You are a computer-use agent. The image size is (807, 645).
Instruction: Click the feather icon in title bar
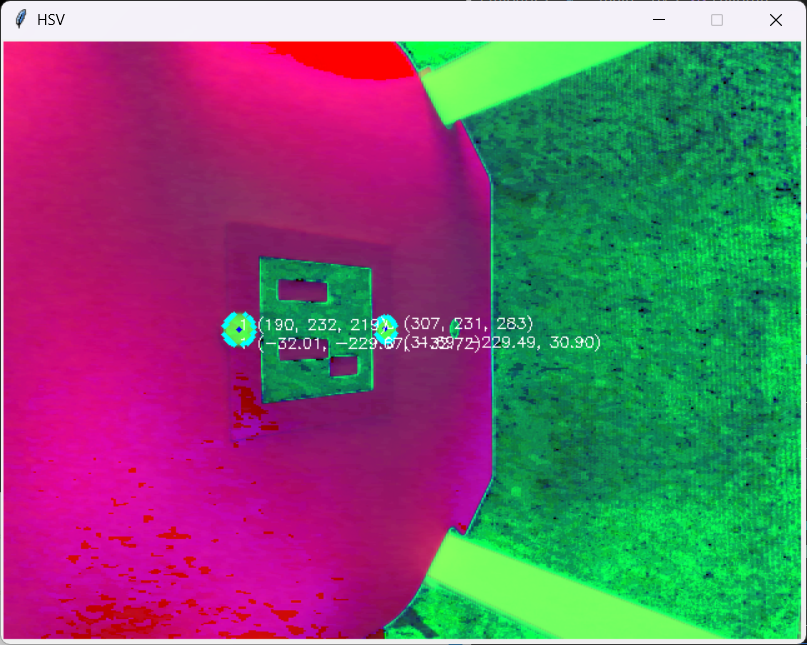pos(21,20)
